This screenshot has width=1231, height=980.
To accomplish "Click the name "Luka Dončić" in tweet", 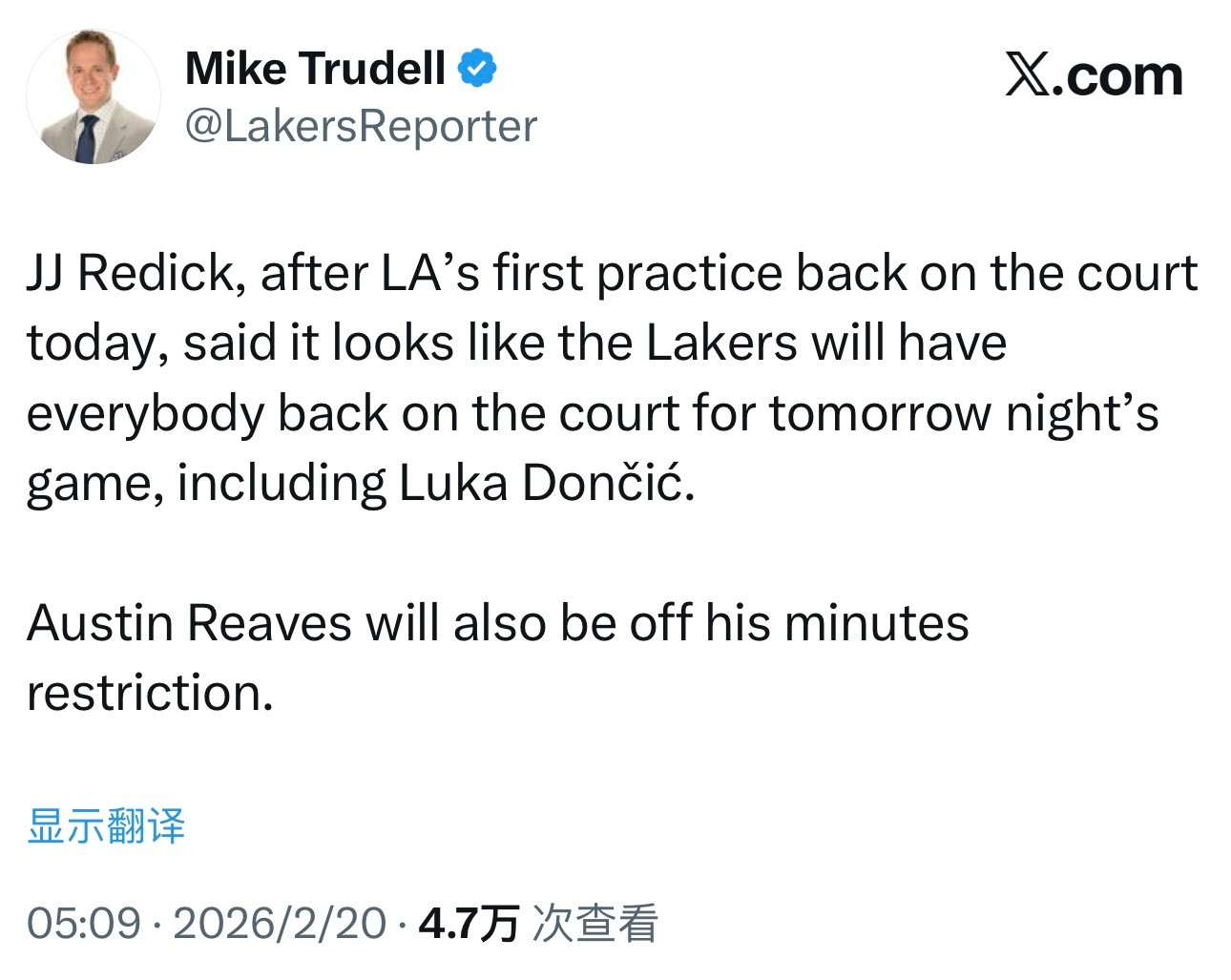I will (x=546, y=483).
